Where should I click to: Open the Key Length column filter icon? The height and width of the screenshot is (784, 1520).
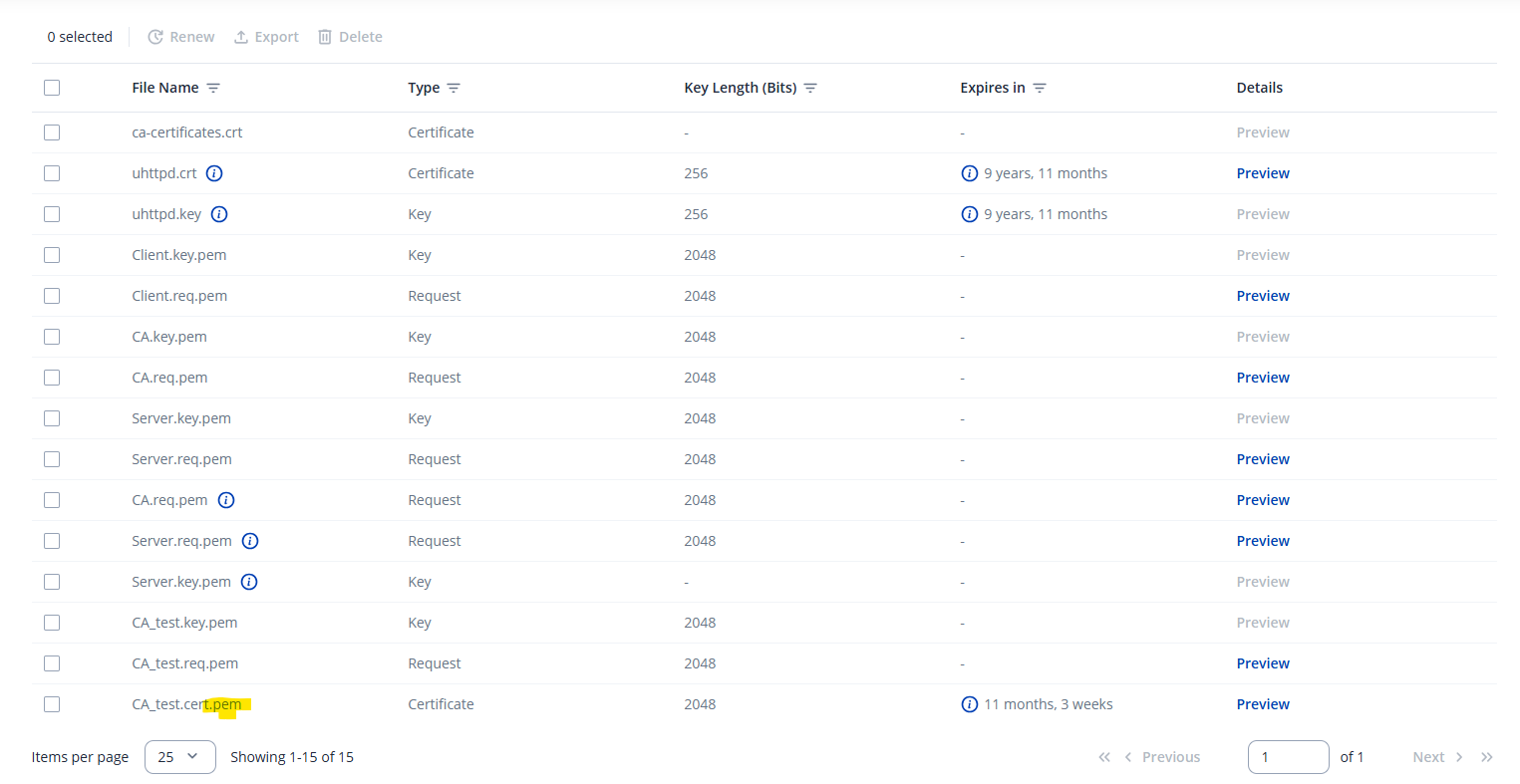click(x=810, y=88)
